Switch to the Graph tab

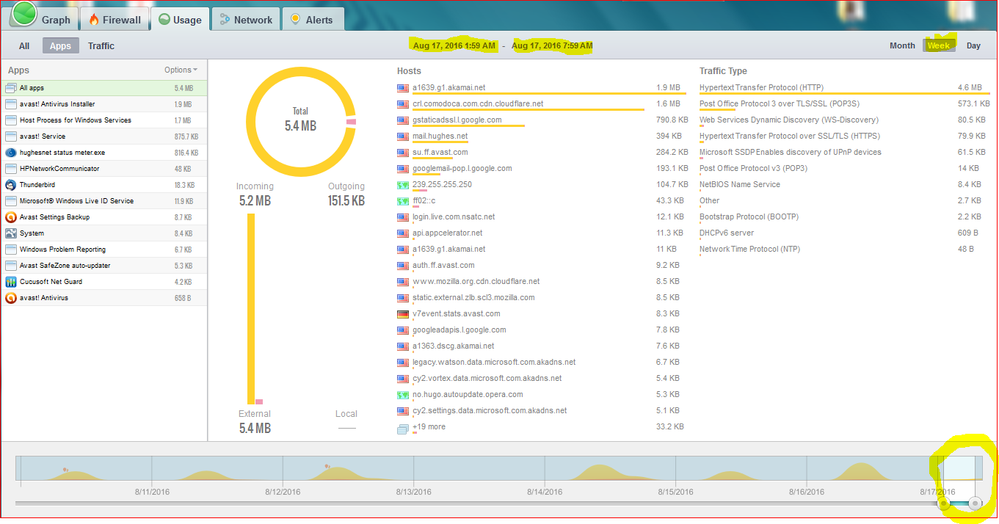[x=49, y=20]
